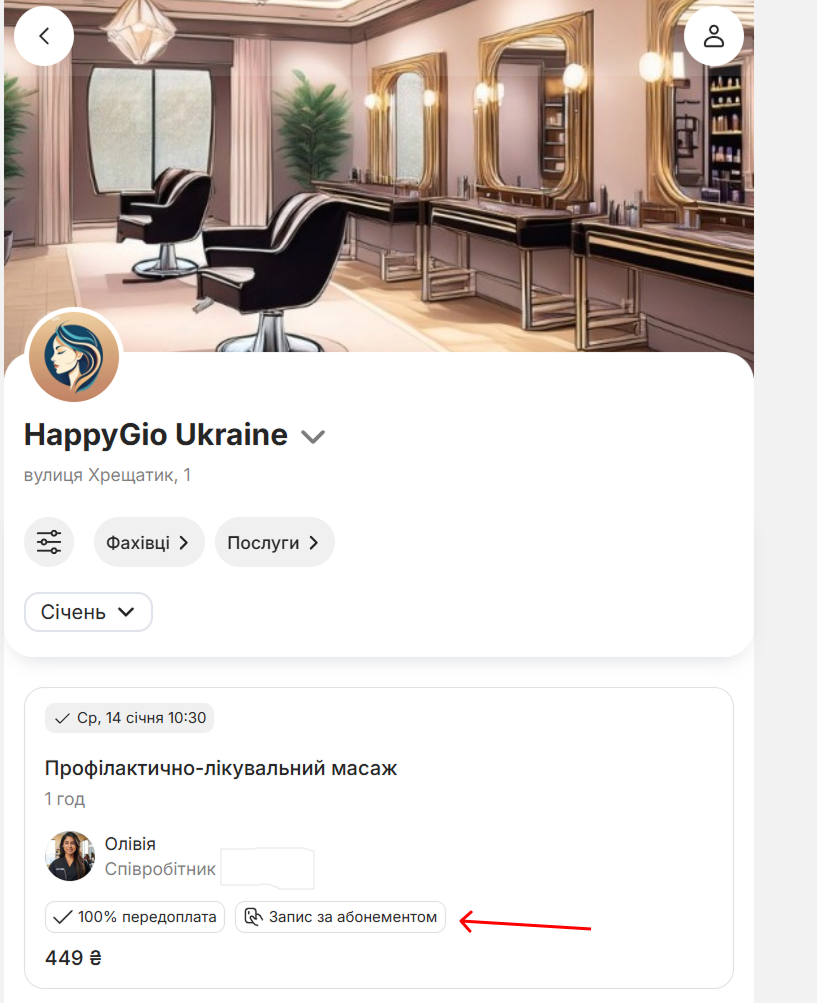Click the HappyGio Ukraine heading
This screenshot has height=1003, width=817.
(x=155, y=435)
